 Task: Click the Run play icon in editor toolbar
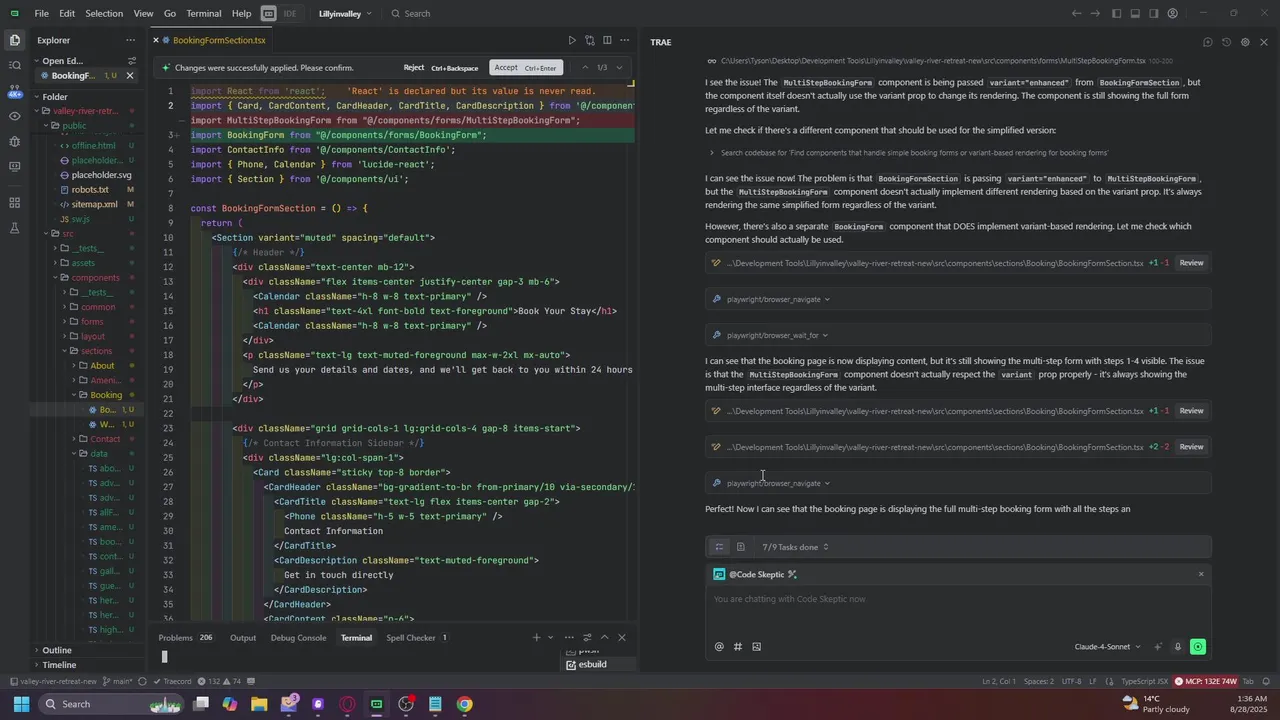tap(572, 40)
